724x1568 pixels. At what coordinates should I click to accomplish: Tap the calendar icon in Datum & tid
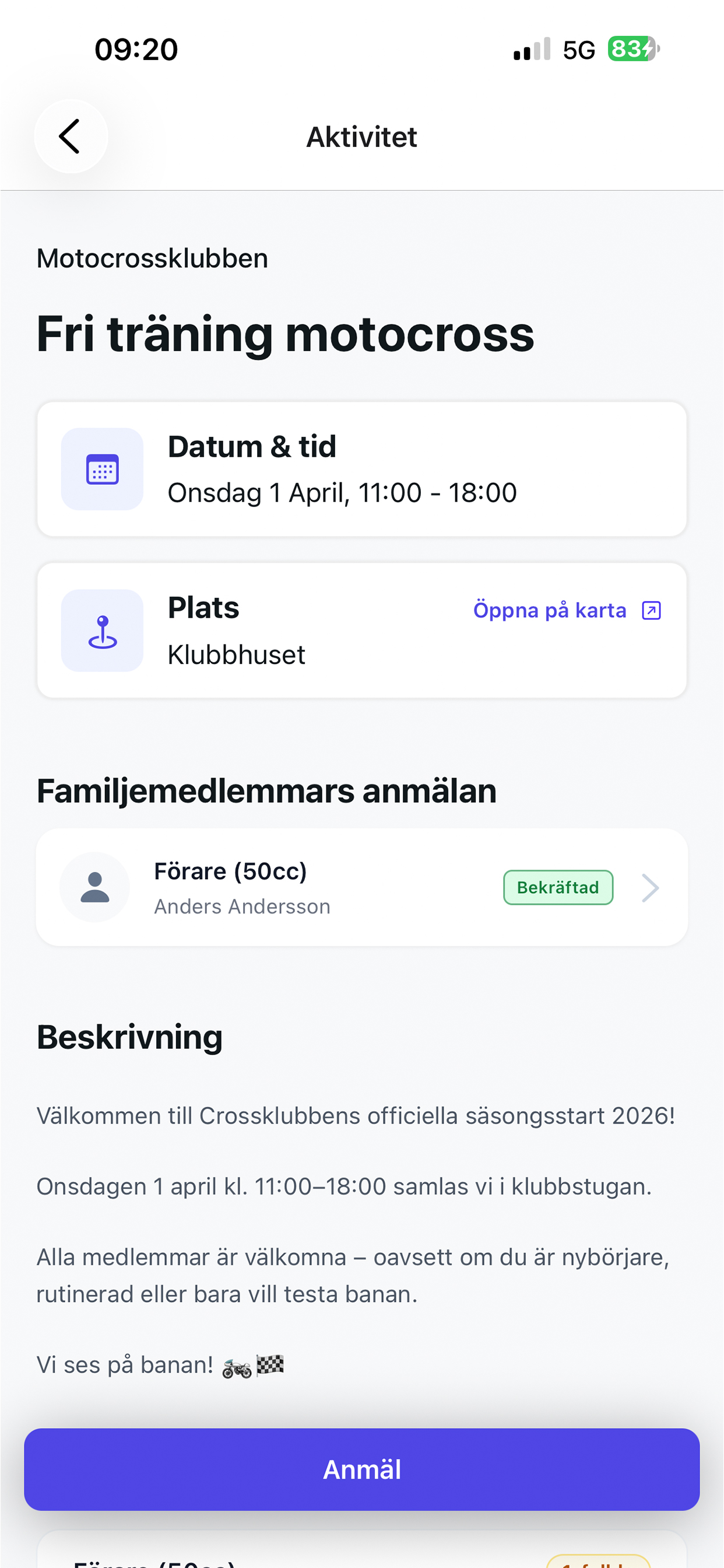point(102,470)
